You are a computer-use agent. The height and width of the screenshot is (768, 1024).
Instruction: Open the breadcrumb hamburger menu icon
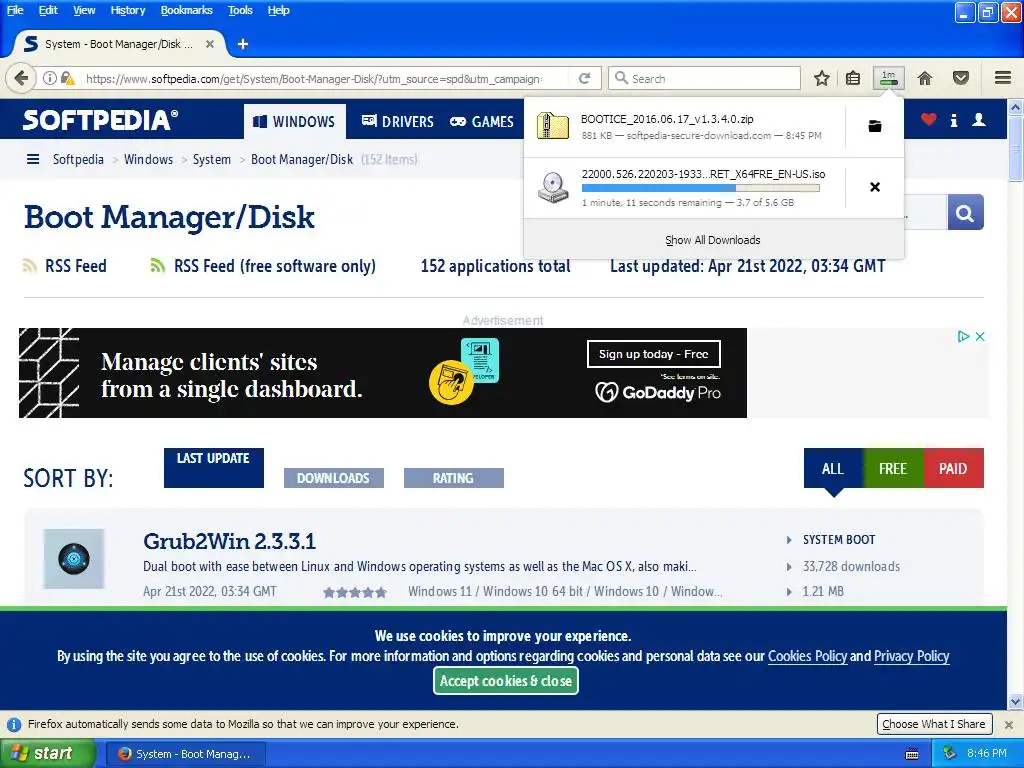[x=33, y=159]
